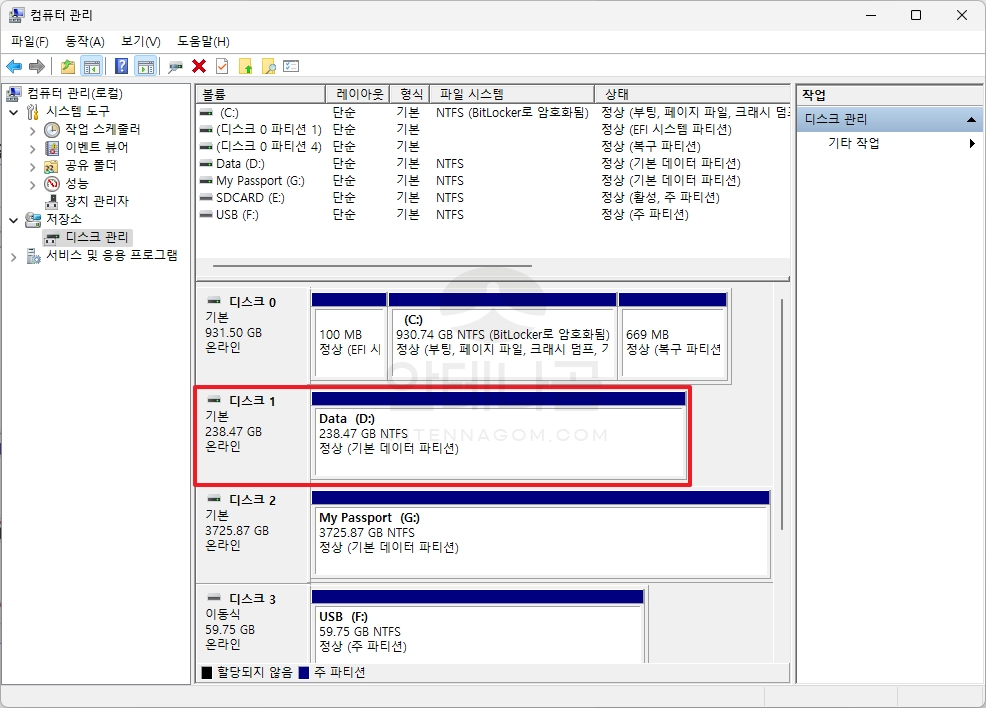Collapse the 디스크 관리 section in the actions pane
The width and height of the screenshot is (986, 708).
(x=970, y=119)
